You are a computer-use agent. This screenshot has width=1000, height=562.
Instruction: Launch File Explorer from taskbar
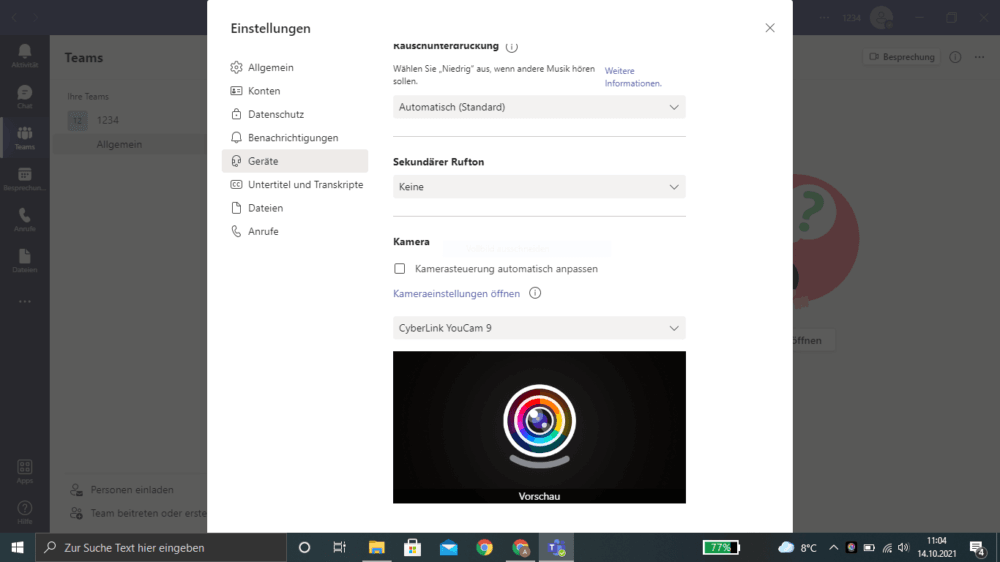pyautogui.click(x=376, y=547)
